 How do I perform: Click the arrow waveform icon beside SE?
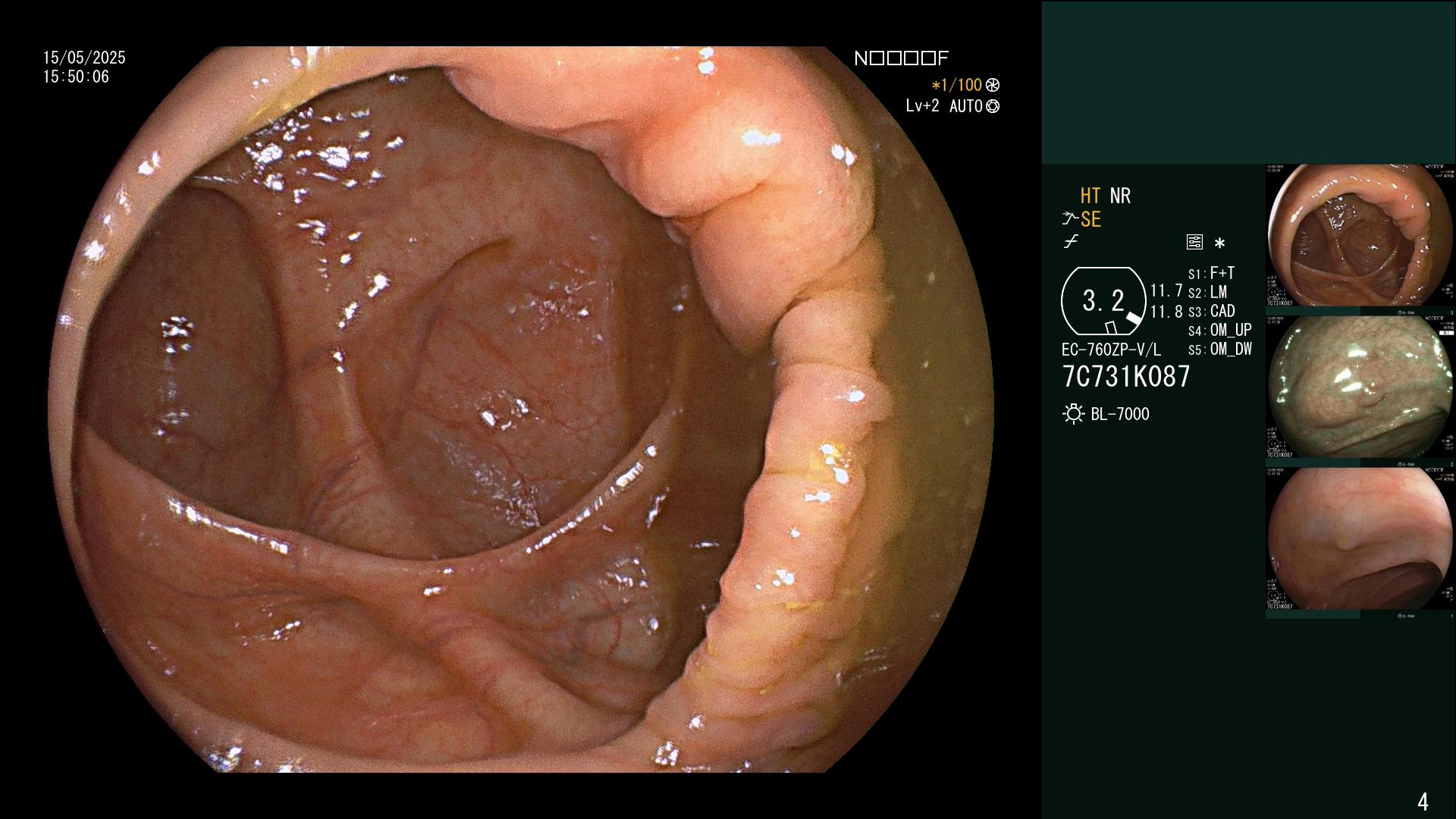tap(1070, 219)
